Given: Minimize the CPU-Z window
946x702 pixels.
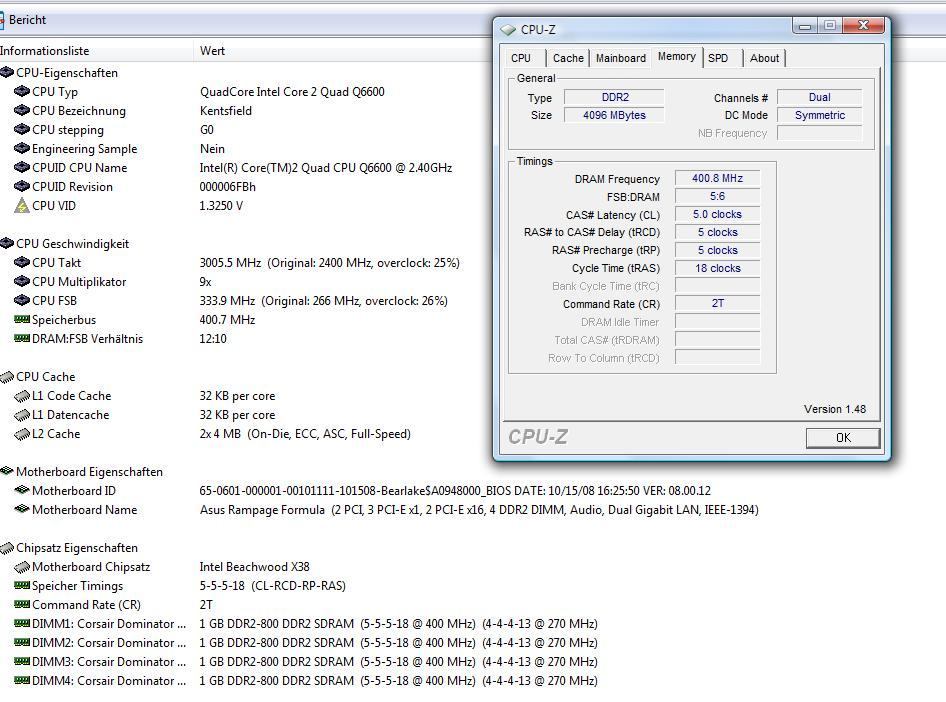Looking at the screenshot, I should (805, 25).
